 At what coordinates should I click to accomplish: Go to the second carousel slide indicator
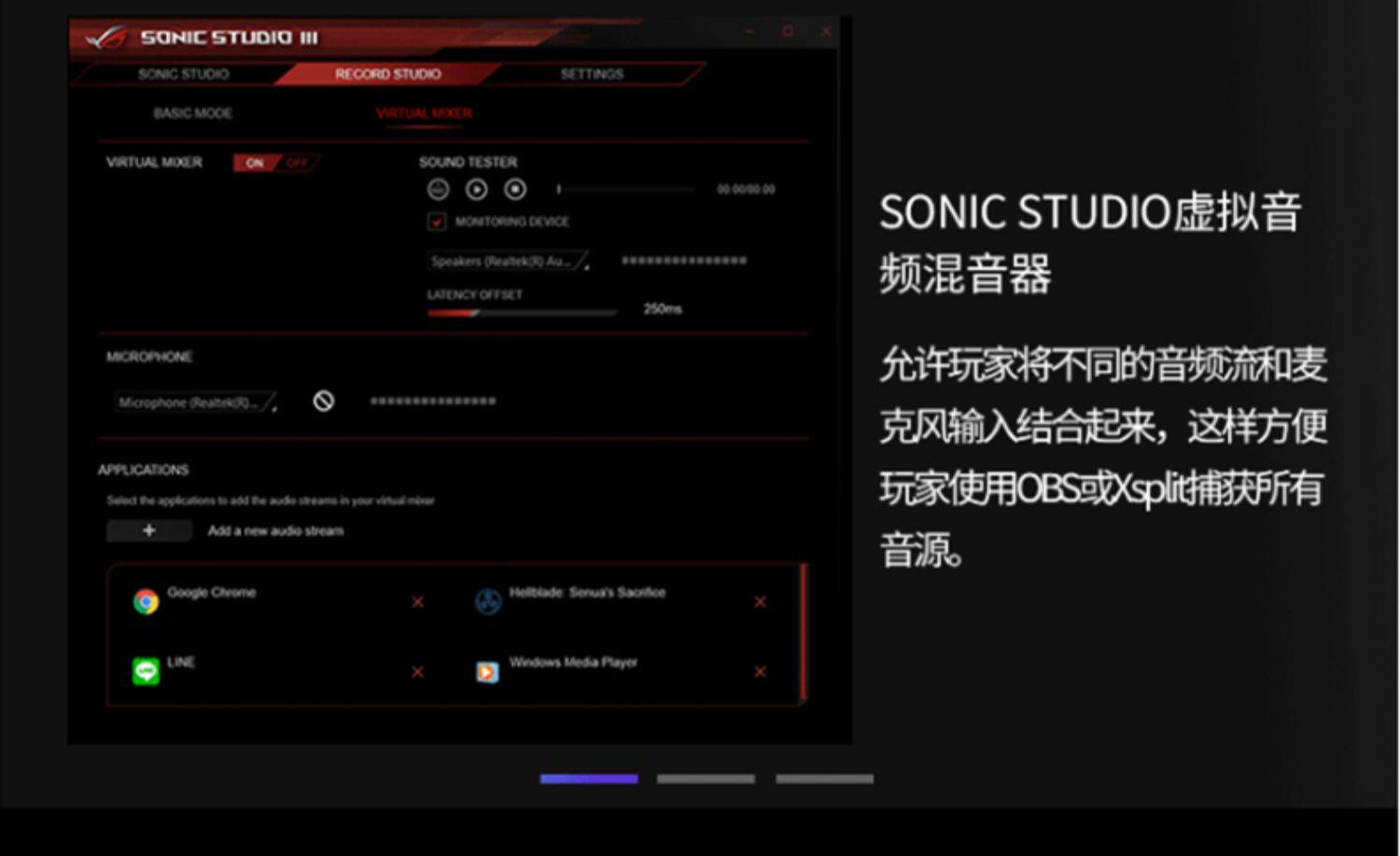(706, 779)
